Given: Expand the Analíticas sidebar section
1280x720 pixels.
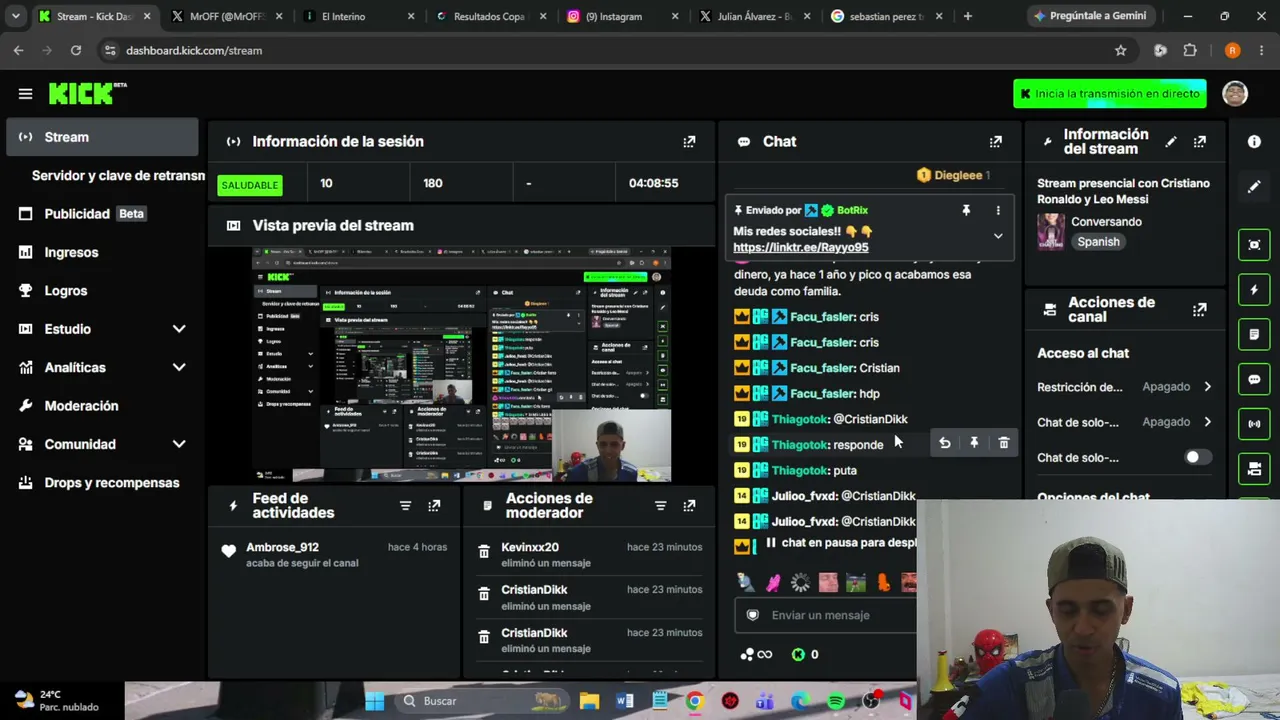Looking at the screenshot, I should 179,367.
